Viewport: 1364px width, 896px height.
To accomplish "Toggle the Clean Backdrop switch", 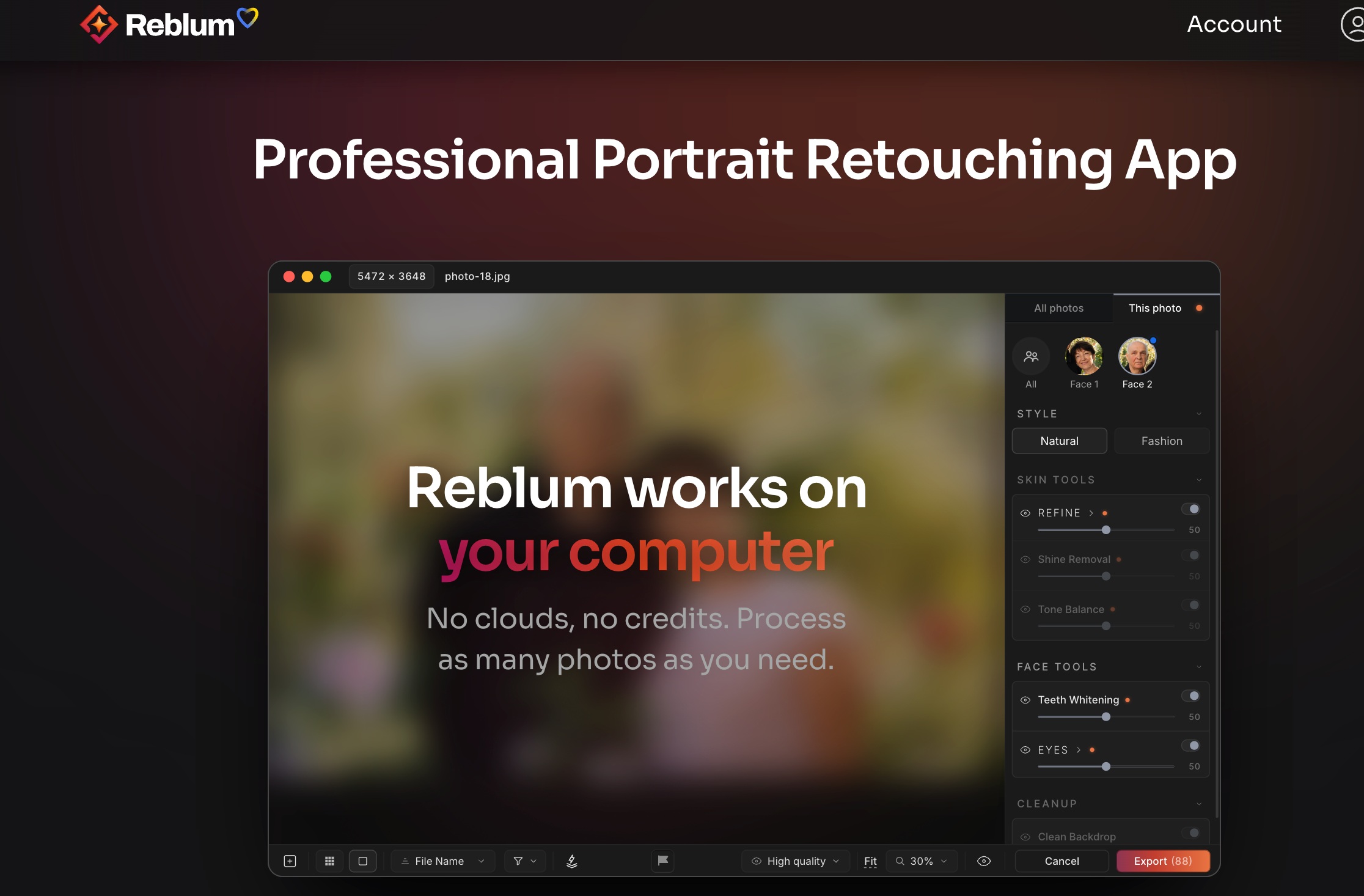I will 1190,833.
